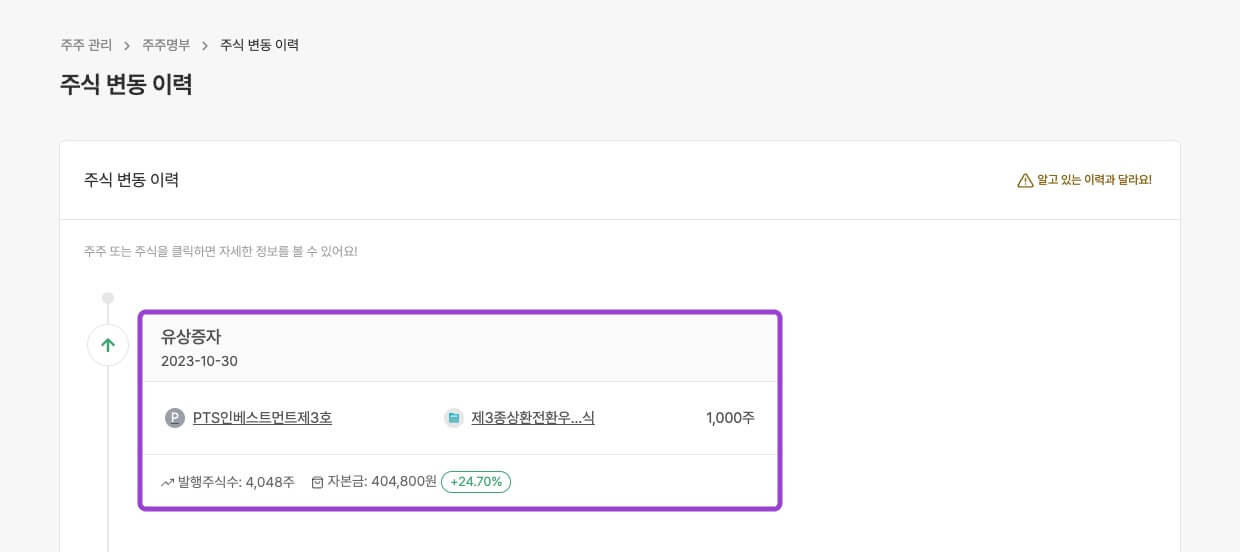Navigate to 주주명부 breadcrumb item
1240x552 pixels.
(x=166, y=45)
